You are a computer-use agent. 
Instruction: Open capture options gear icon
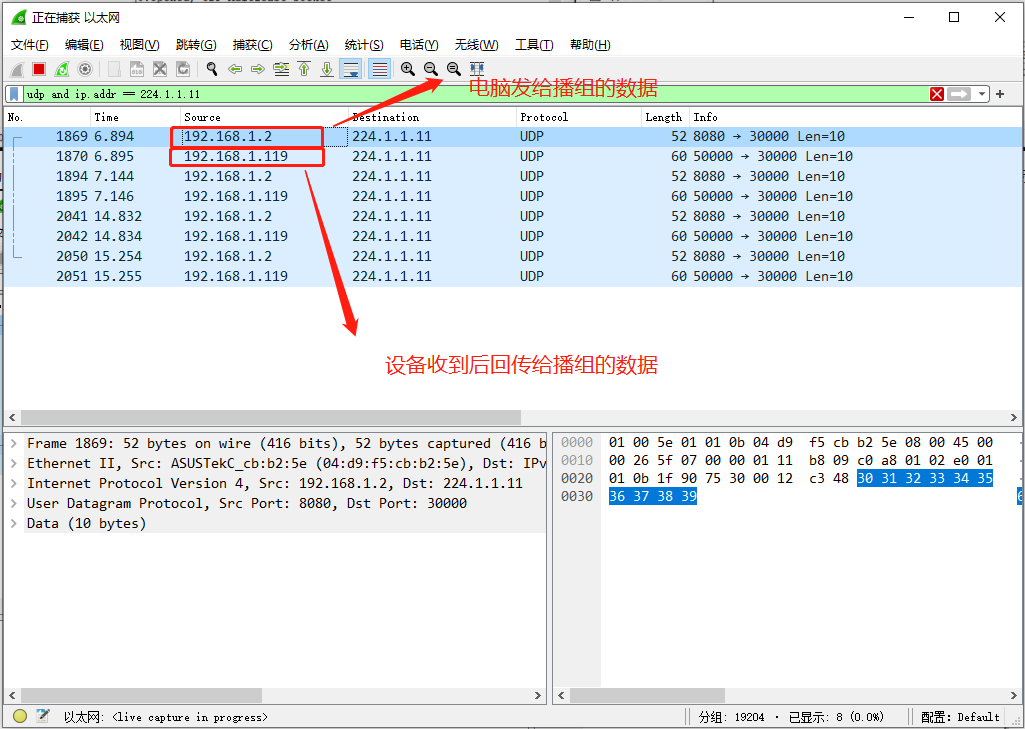[85, 69]
